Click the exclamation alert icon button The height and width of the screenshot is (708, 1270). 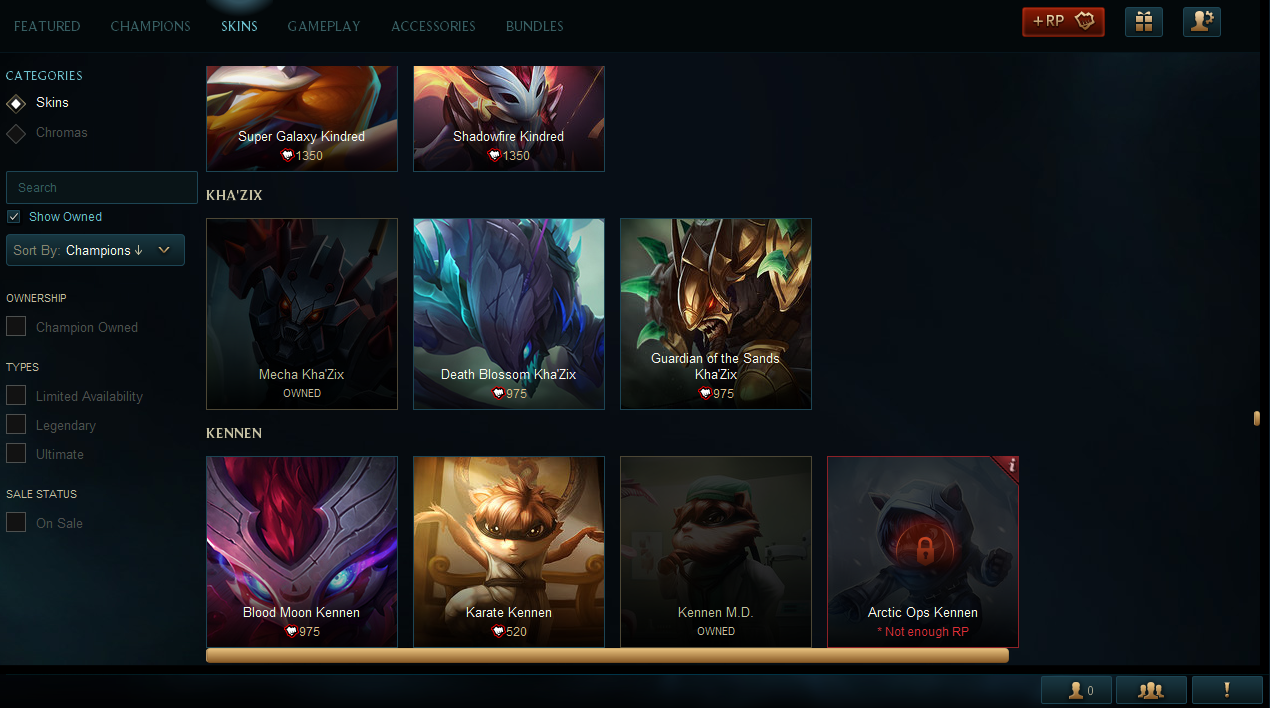[1226, 690]
